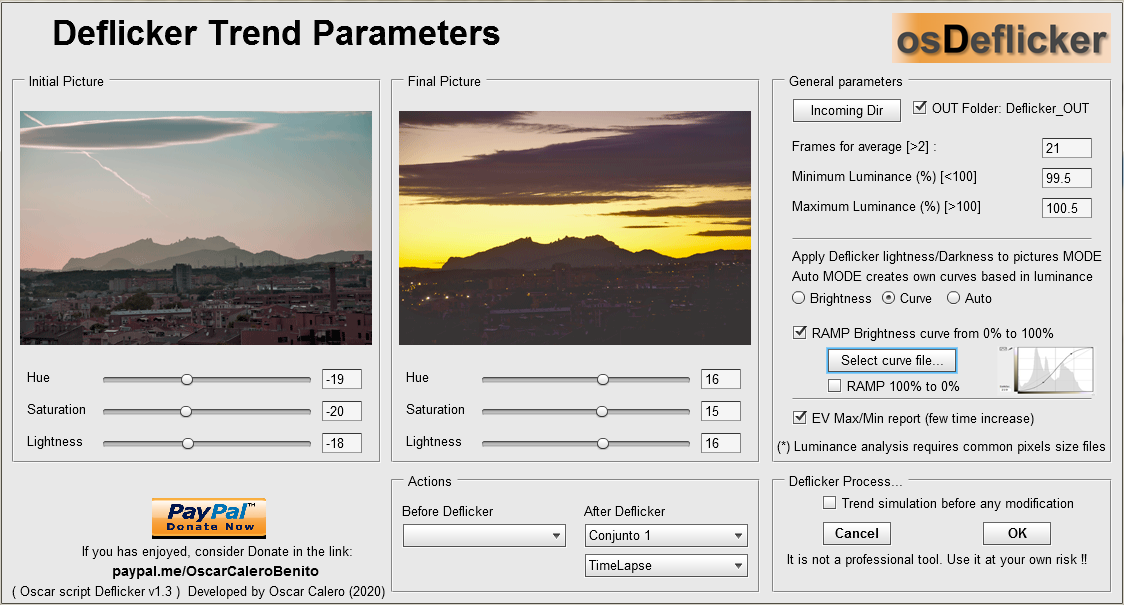The image size is (1124, 605).
Task: Click the Final Picture Hue slider
Action: (x=586, y=379)
